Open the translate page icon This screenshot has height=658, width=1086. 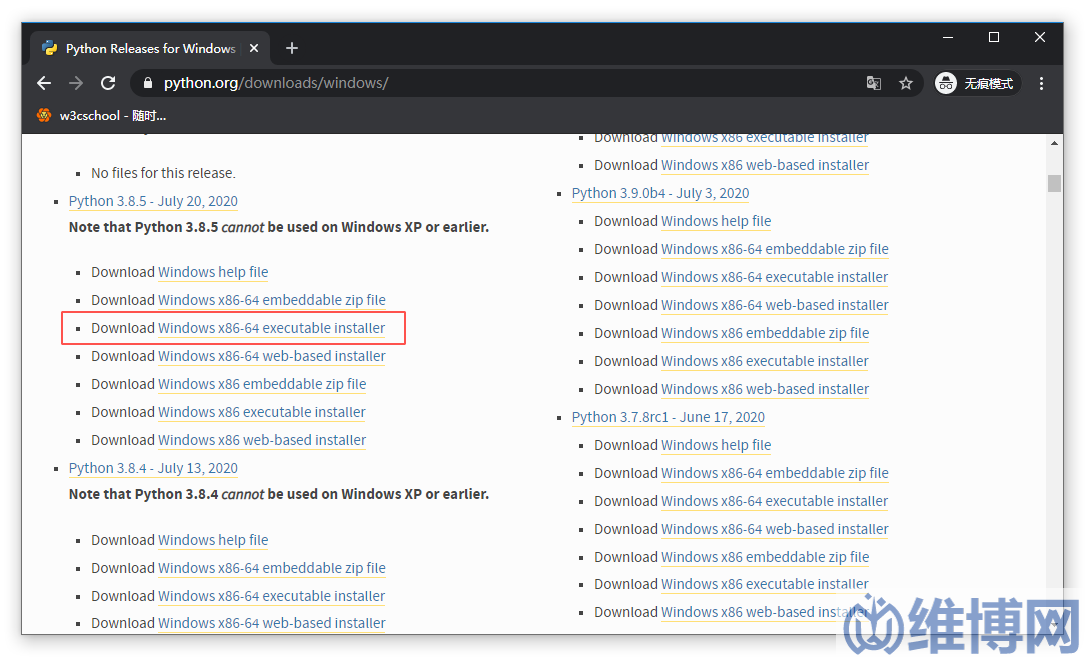coord(873,83)
